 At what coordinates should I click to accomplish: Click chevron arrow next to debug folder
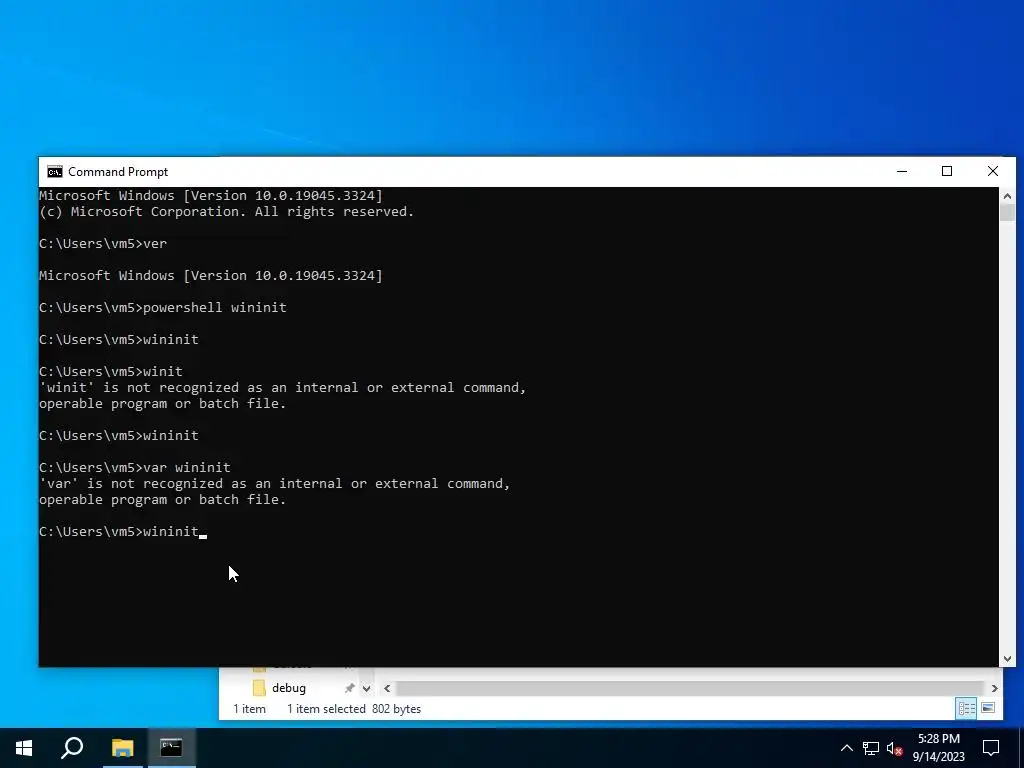pos(366,688)
